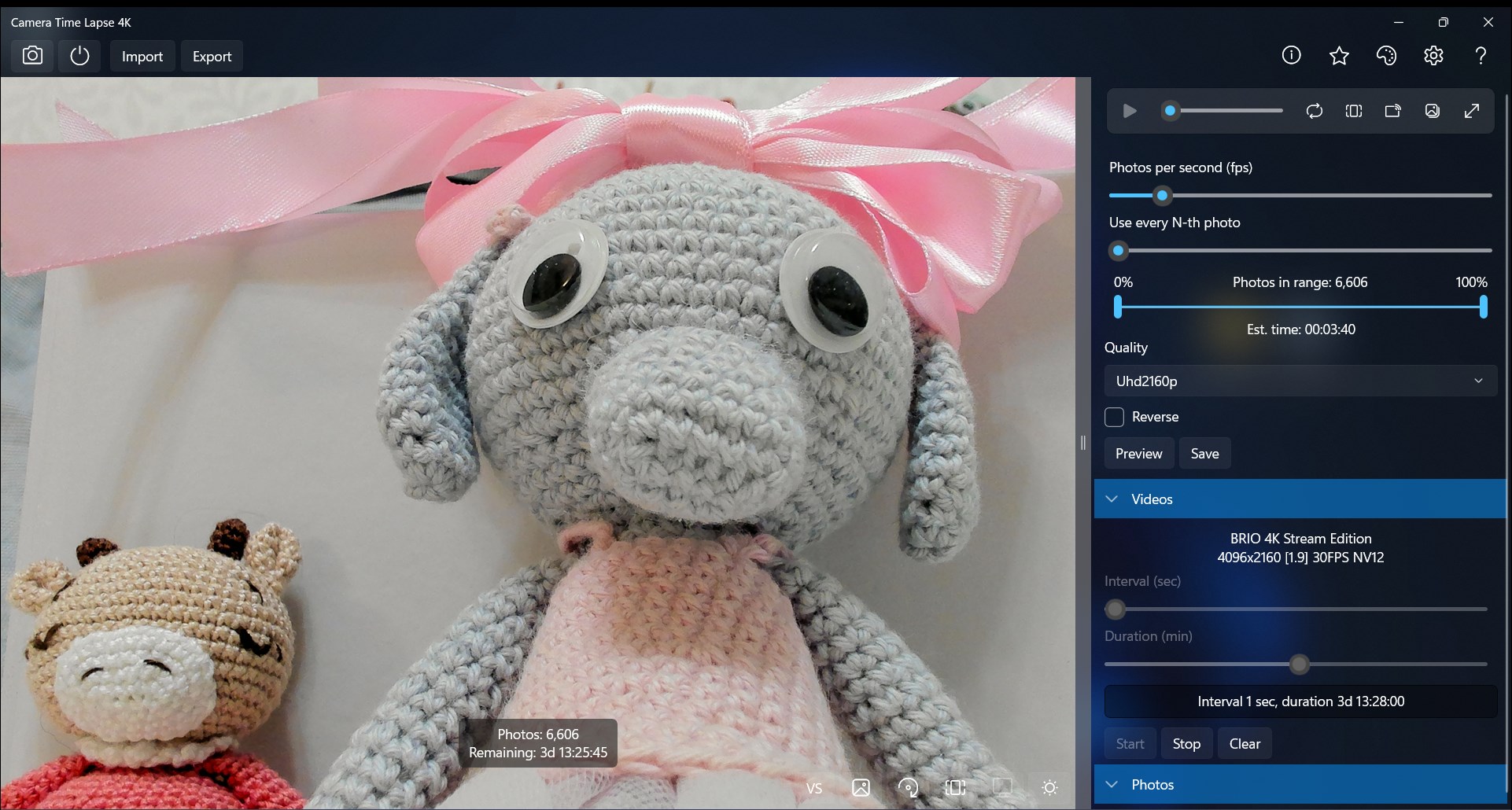Click the star rating icon
This screenshot has height=810, width=1512.
(1339, 55)
